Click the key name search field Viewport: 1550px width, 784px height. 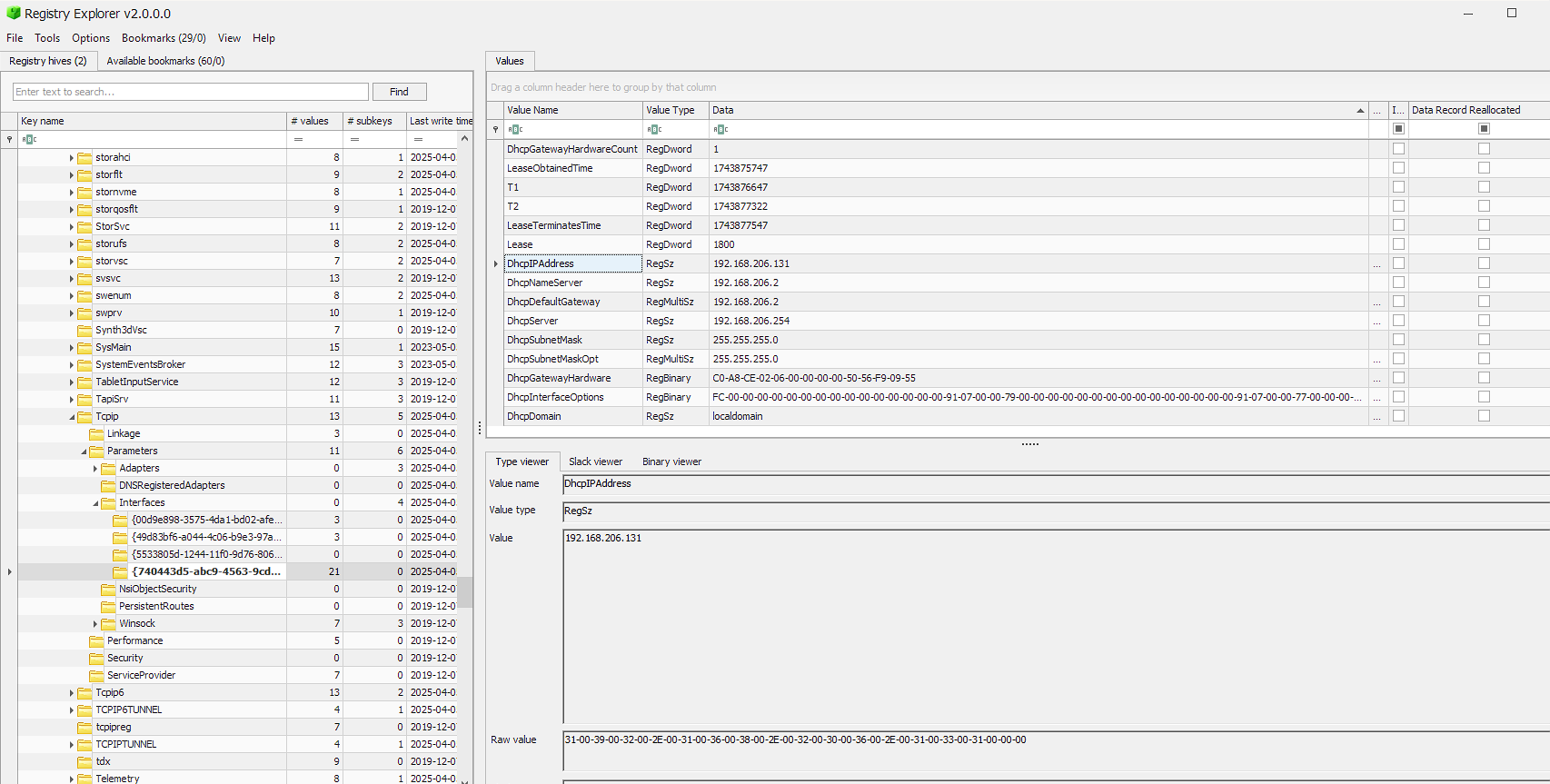(191, 92)
